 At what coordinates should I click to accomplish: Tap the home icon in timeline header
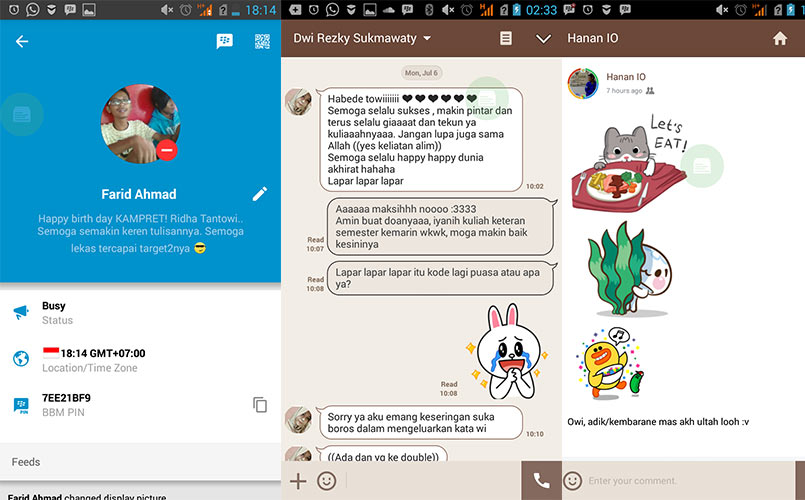pos(780,39)
